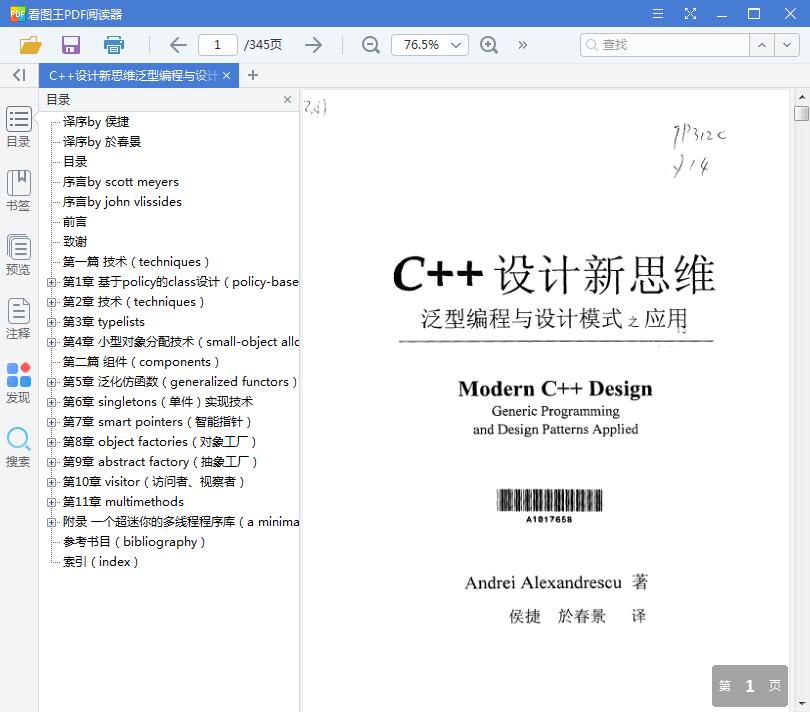
Task: Go to previous page with left arrow
Action: [178, 45]
